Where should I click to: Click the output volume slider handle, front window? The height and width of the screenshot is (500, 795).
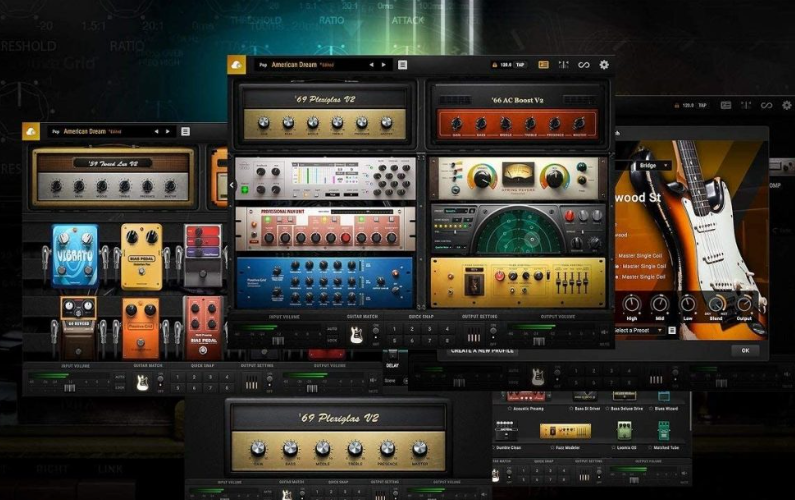(538, 341)
